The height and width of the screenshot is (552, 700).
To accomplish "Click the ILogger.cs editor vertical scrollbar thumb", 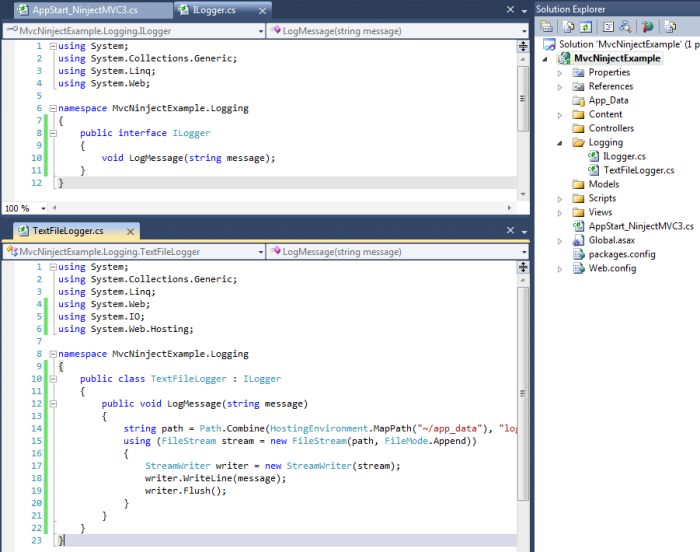I will point(523,99).
